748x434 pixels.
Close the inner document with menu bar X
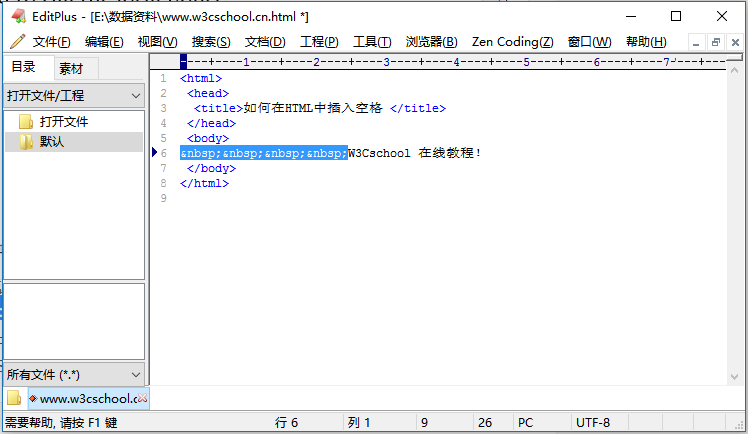[736, 42]
